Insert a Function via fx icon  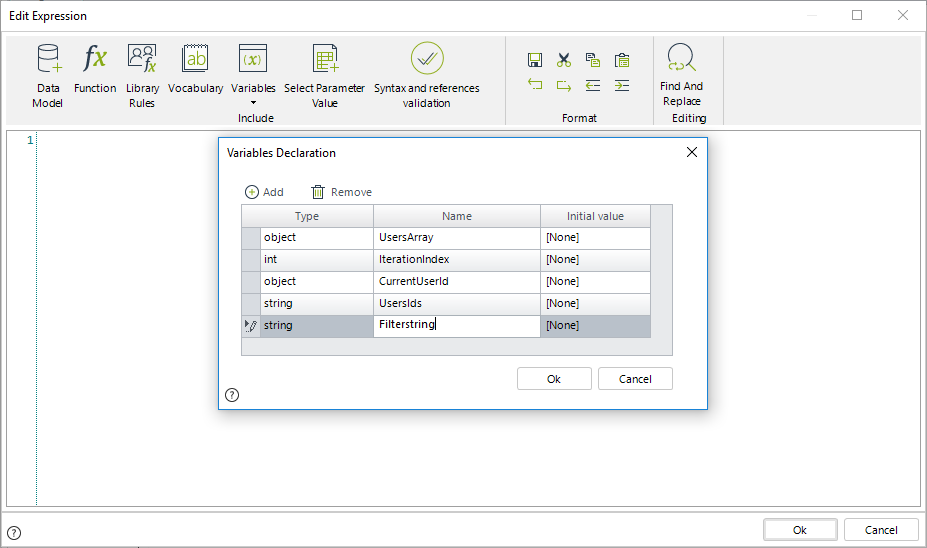point(95,69)
